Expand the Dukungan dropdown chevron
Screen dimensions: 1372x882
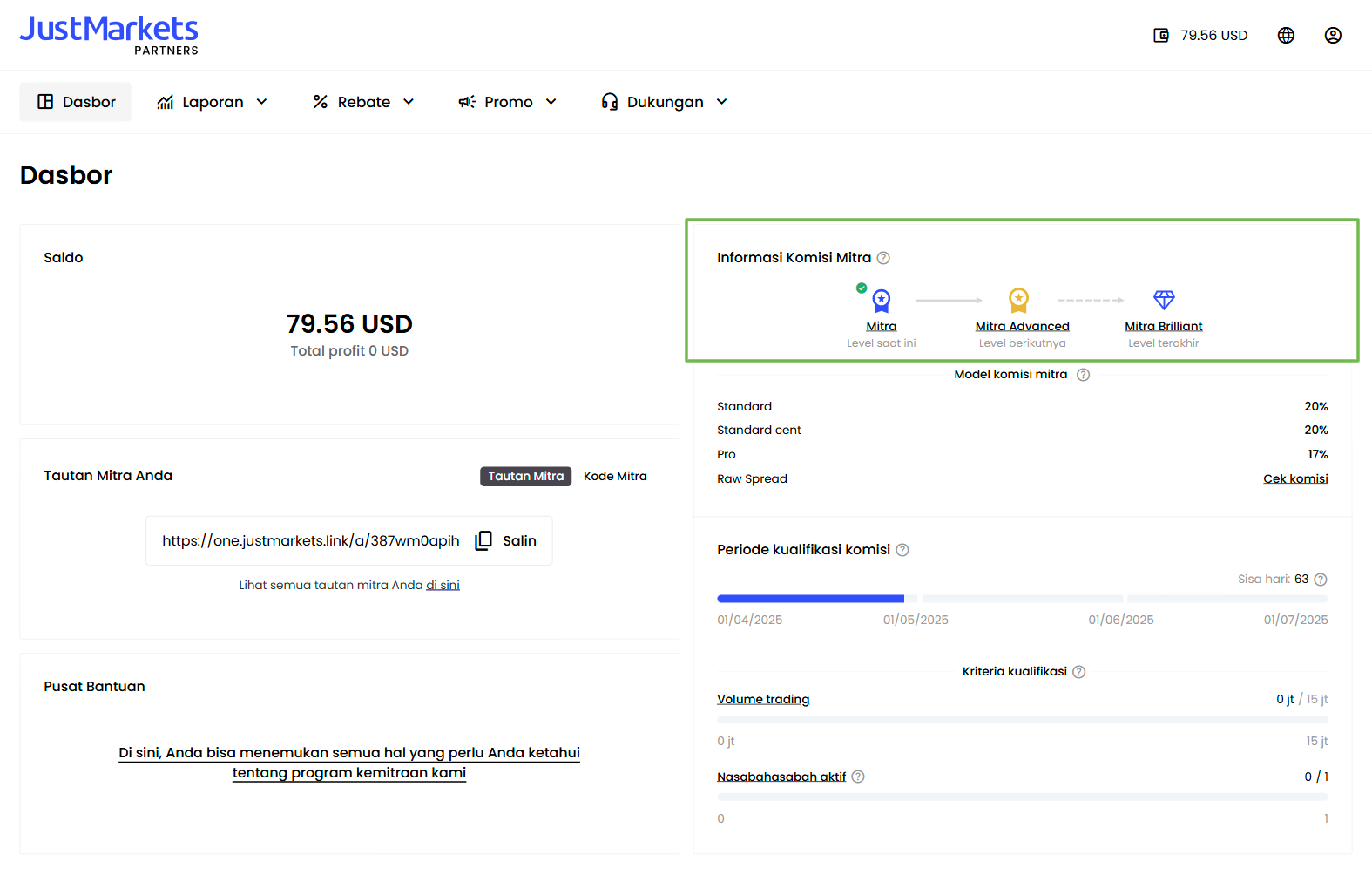(x=722, y=102)
